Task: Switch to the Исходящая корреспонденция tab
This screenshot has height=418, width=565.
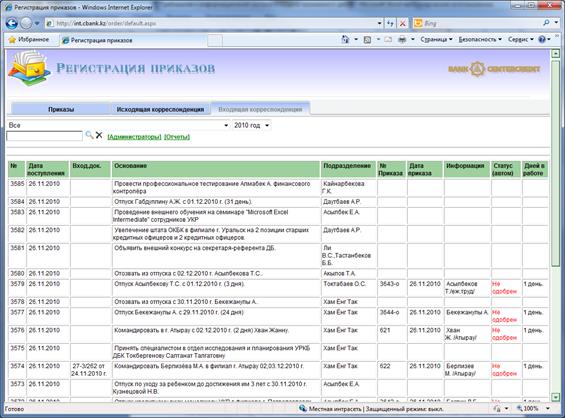Action: pos(160,109)
